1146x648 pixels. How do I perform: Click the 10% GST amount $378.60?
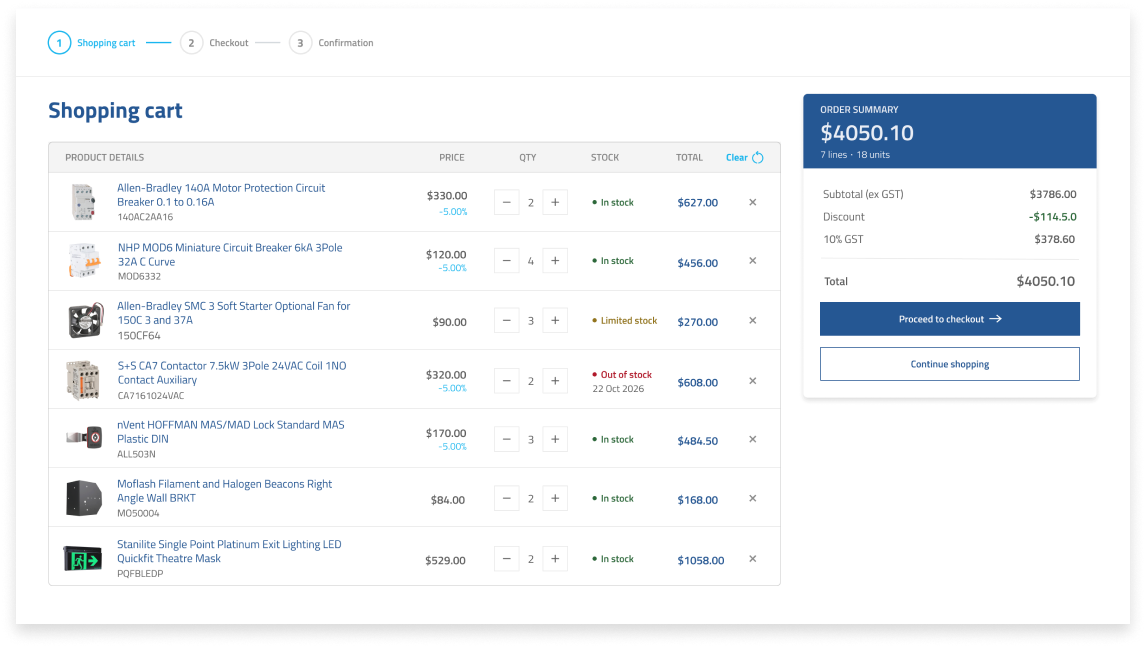click(x=1054, y=239)
